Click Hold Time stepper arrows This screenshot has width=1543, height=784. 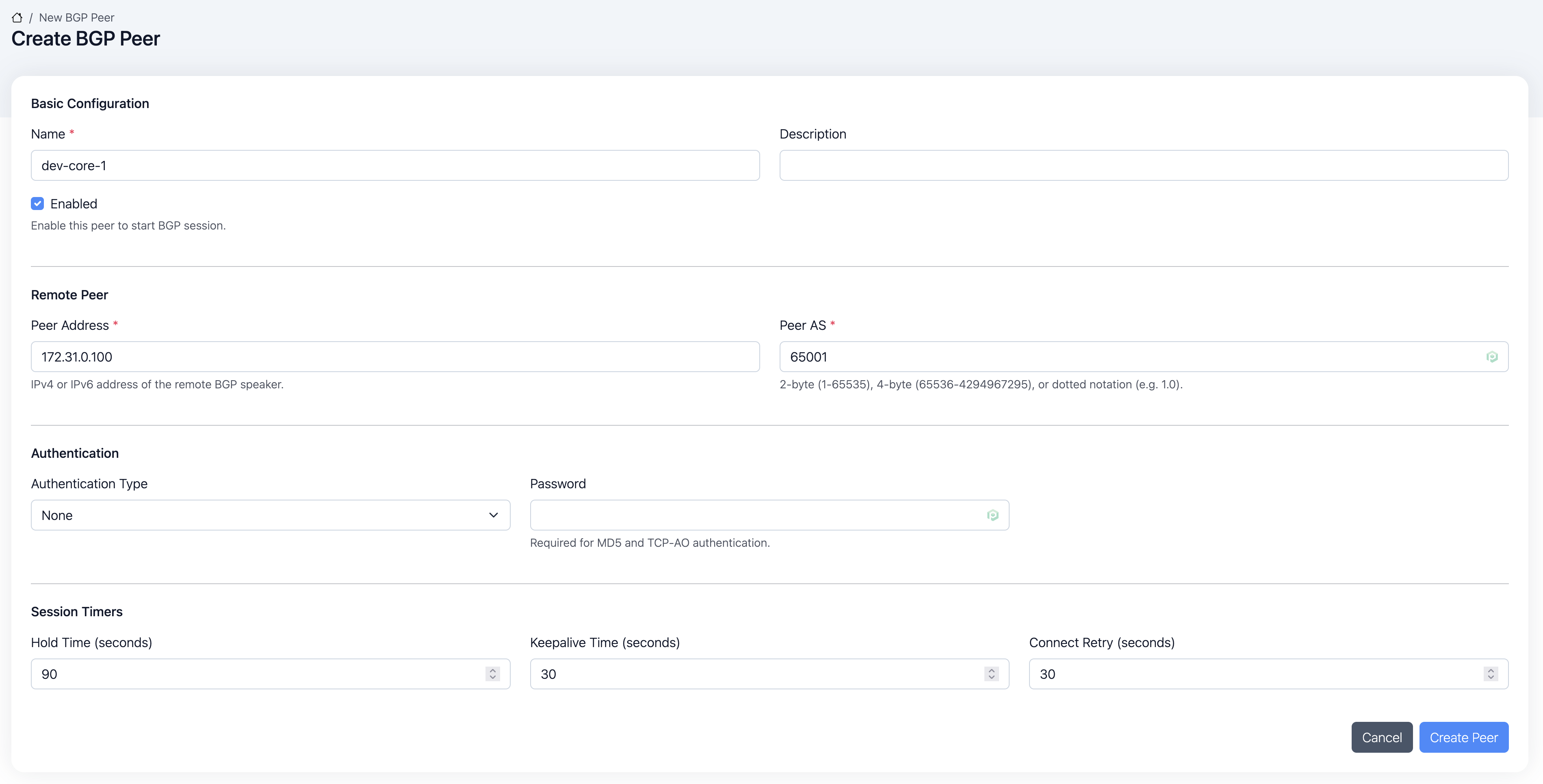point(492,674)
